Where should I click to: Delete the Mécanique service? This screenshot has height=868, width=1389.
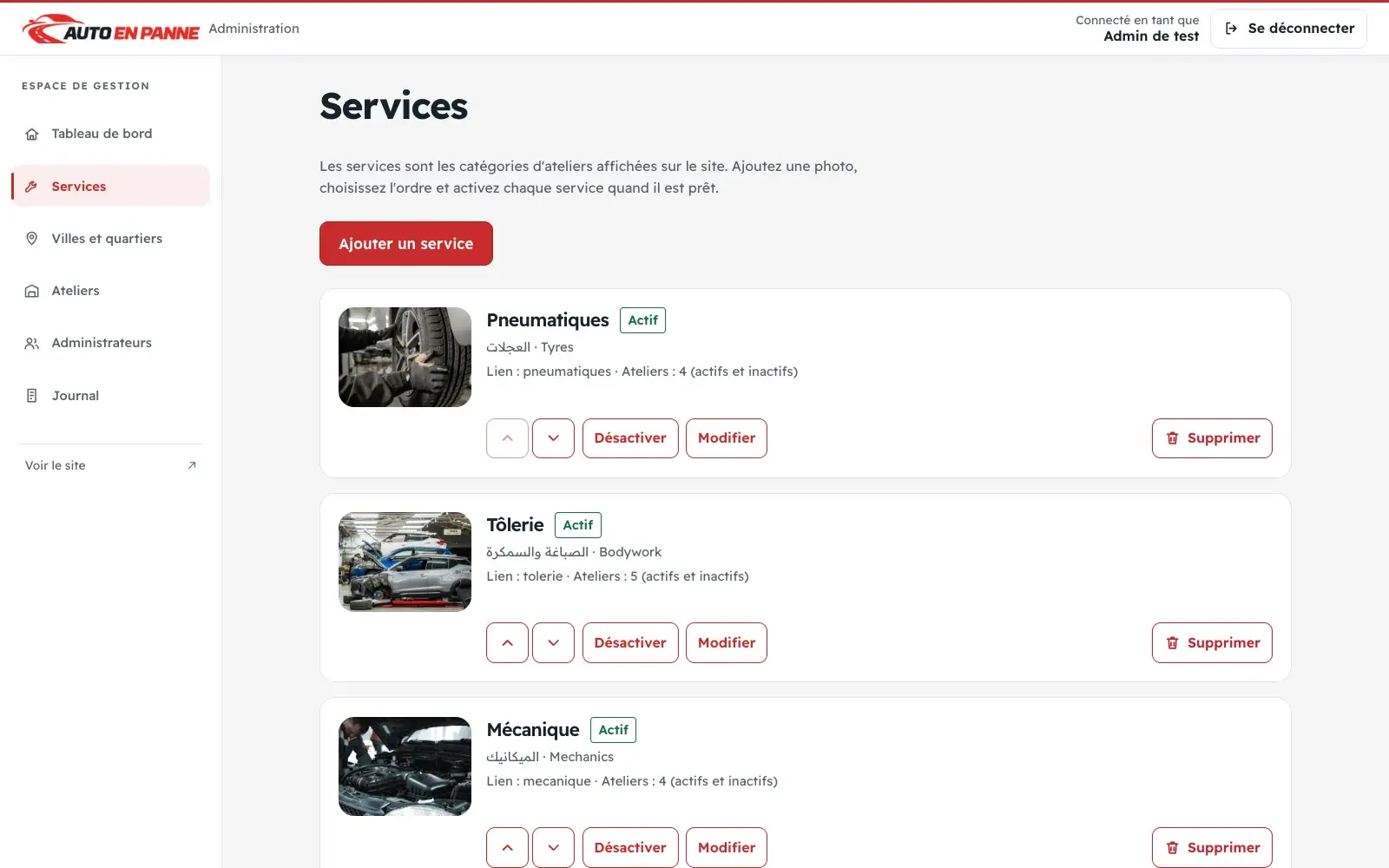click(1212, 847)
